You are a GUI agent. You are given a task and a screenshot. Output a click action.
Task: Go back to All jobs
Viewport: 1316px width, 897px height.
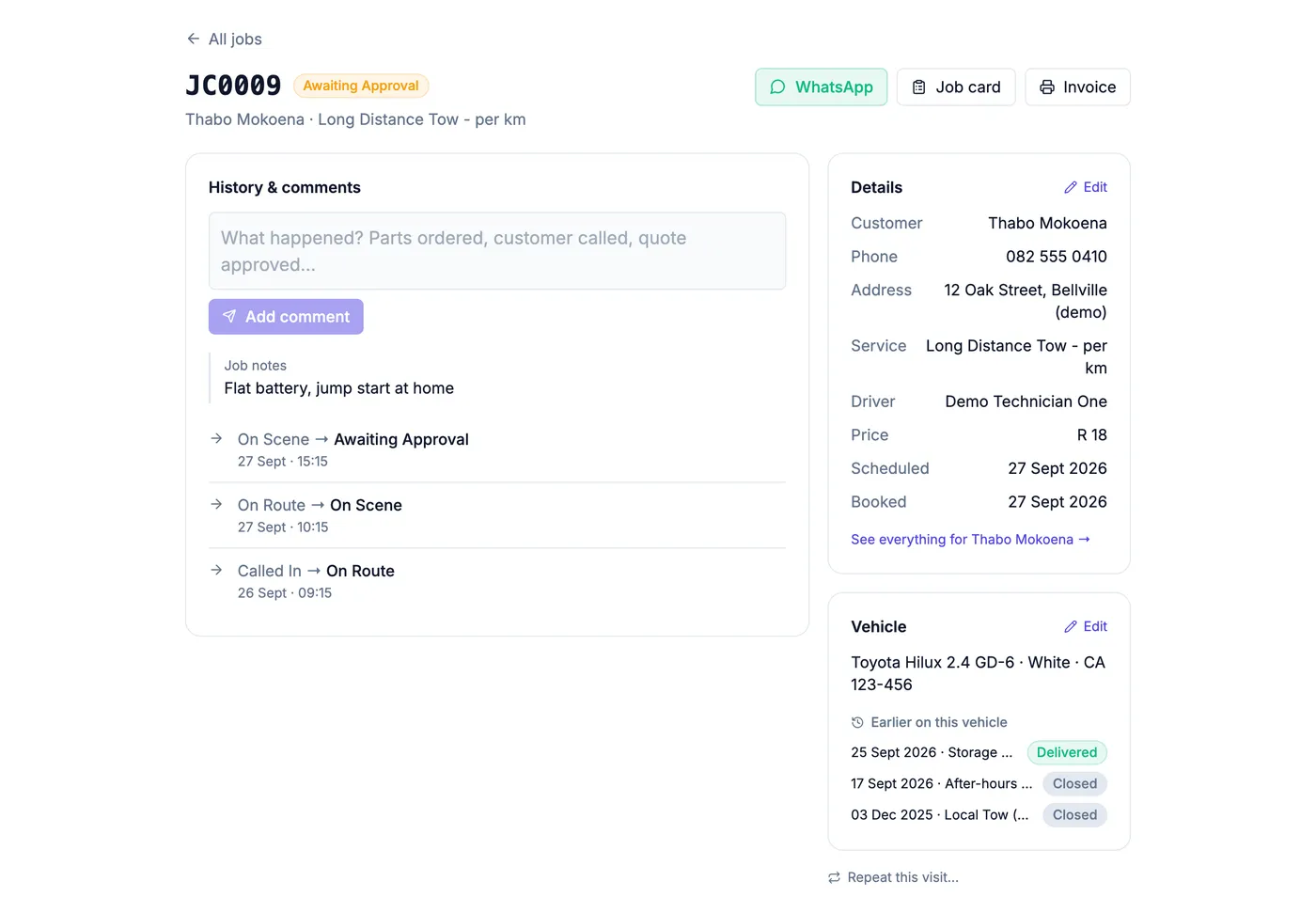pos(225,39)
